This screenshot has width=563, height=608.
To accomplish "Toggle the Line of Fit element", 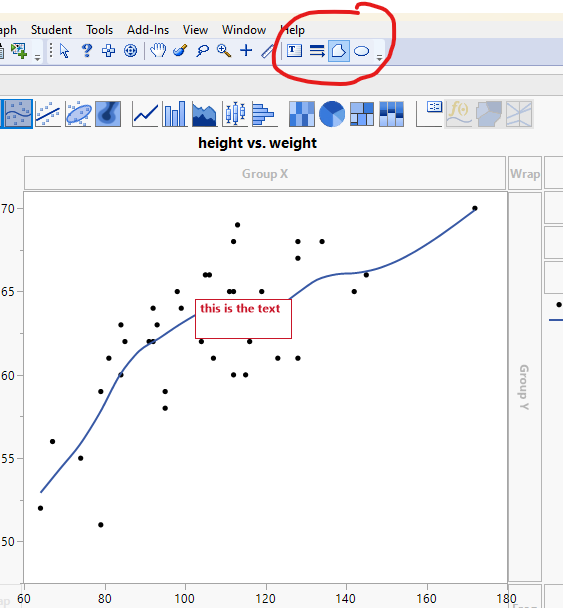I will [x=48, y=114].
